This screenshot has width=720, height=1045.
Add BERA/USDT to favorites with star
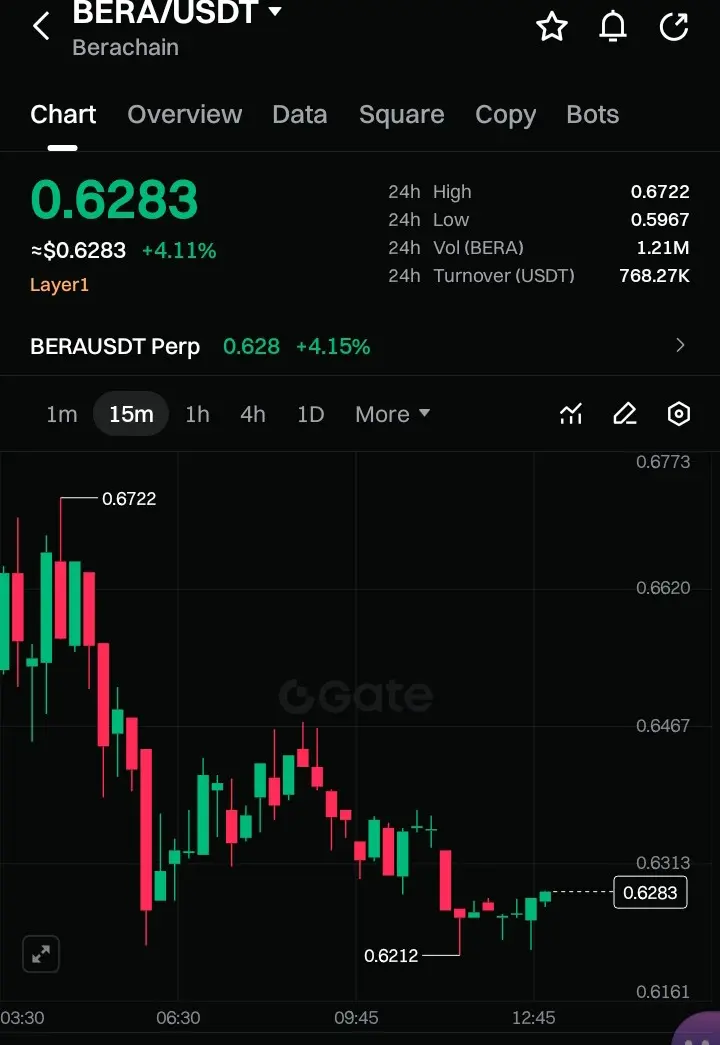(552, 27)
